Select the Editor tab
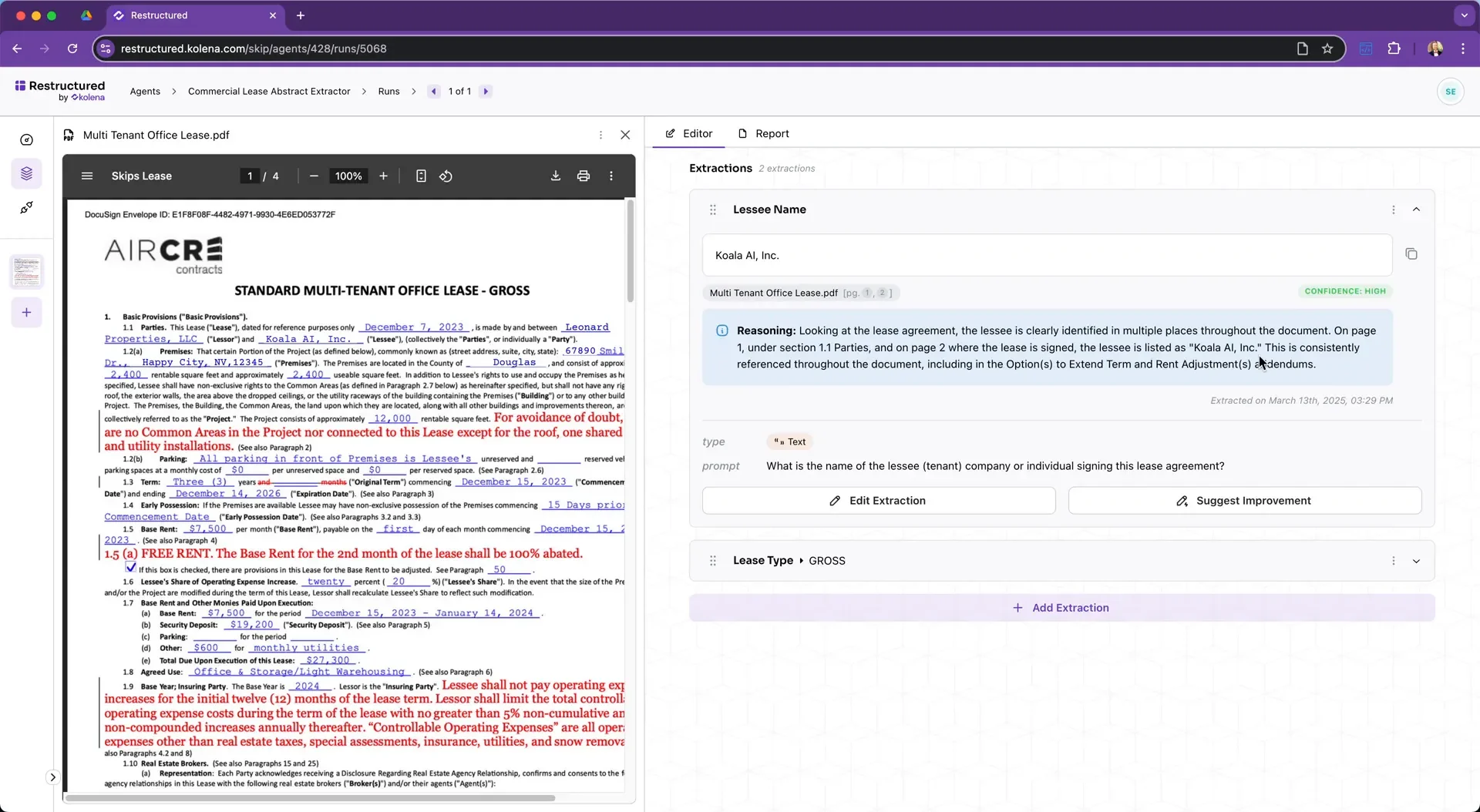This screenshot has width=1480, height=812. coord(689,134)
